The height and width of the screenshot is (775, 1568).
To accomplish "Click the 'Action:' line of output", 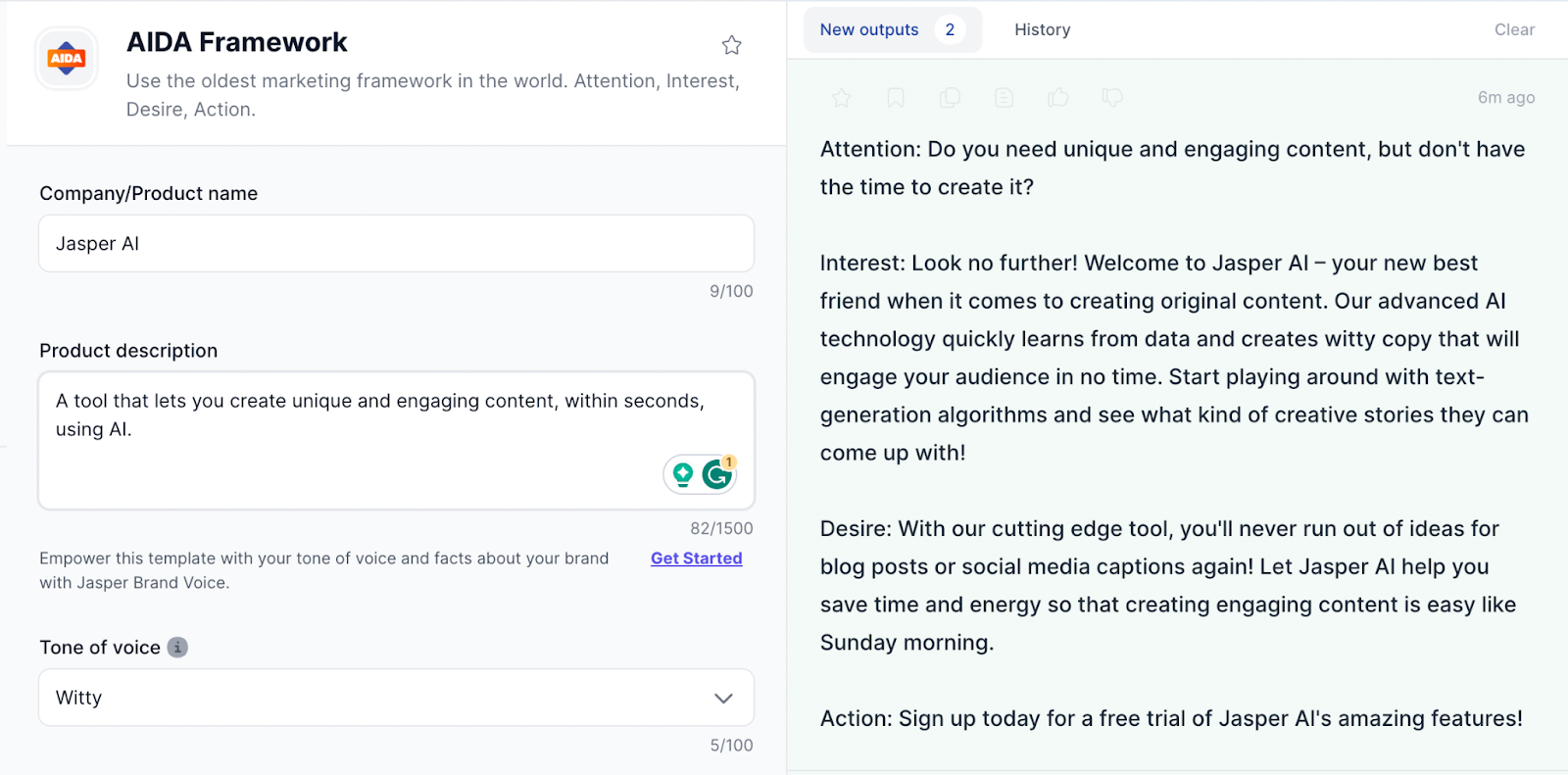I will pos(1171,719).
